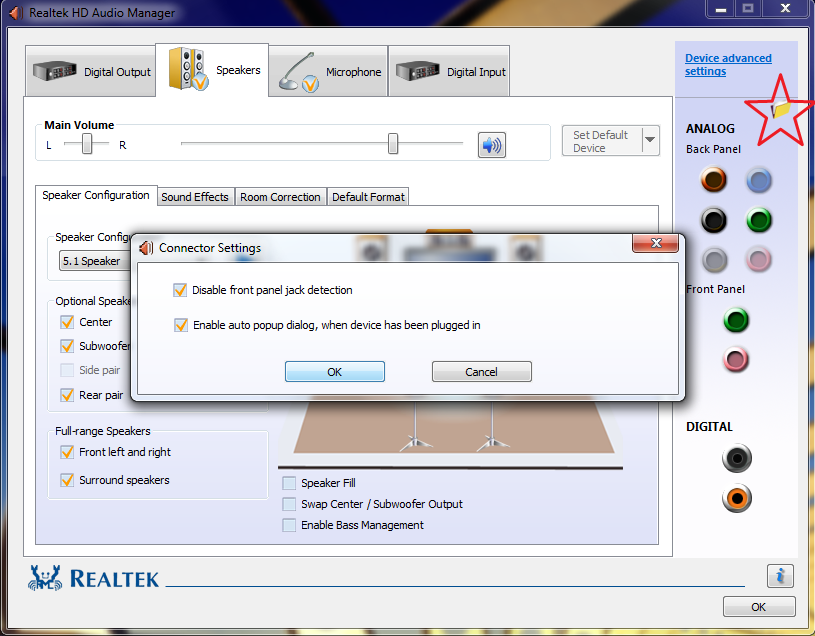Toggle the Surround speakers checkbox
Screen dimensions: 815x636
68,480
